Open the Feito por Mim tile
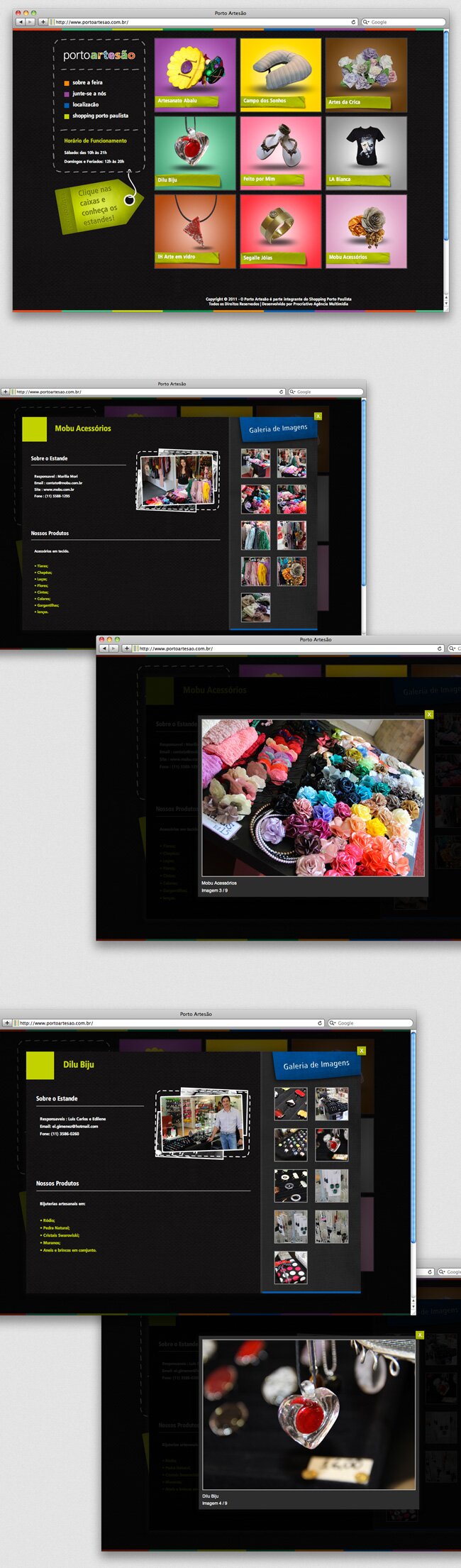 point(280,153)
